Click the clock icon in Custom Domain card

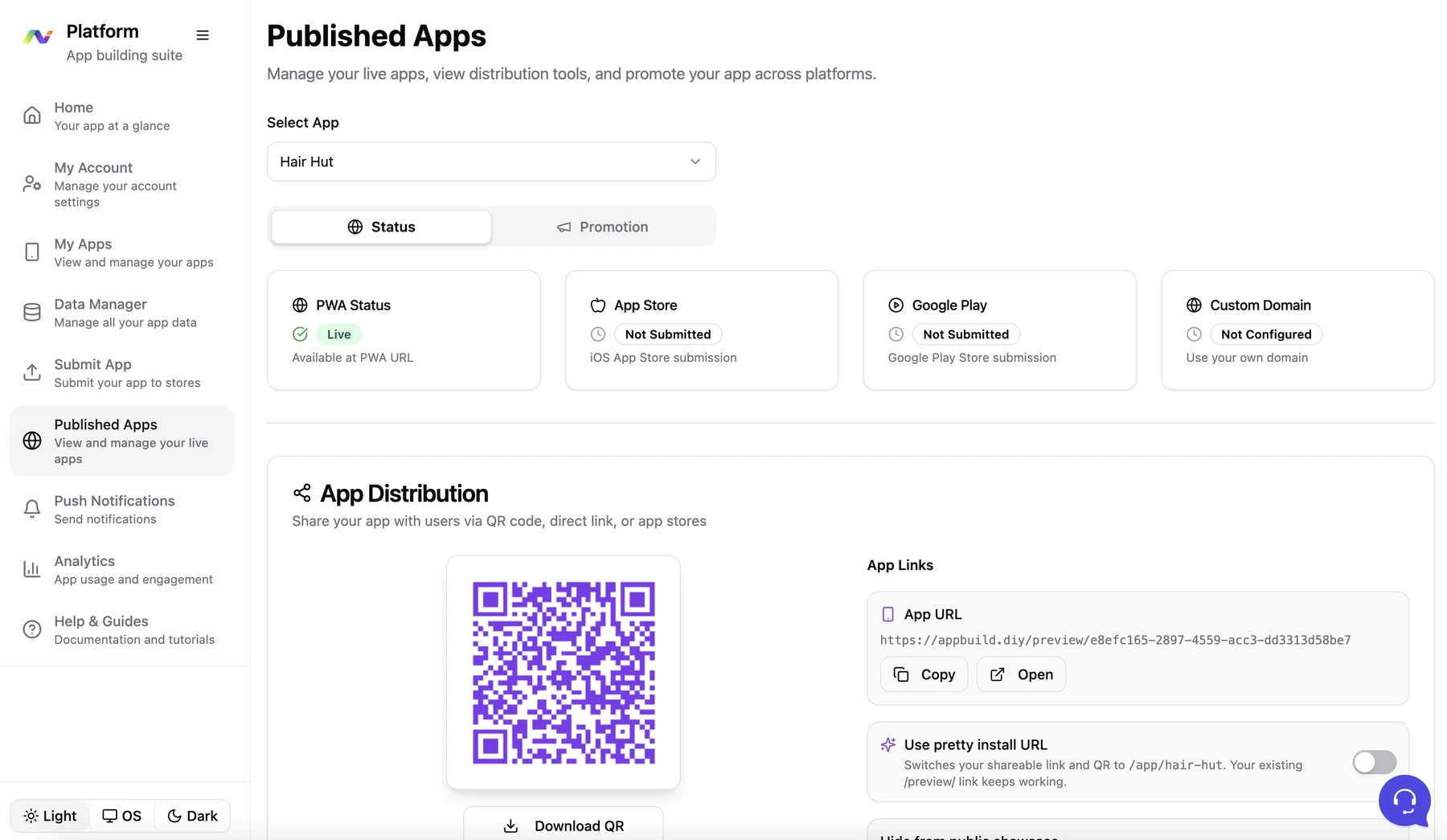point(1195,334)
